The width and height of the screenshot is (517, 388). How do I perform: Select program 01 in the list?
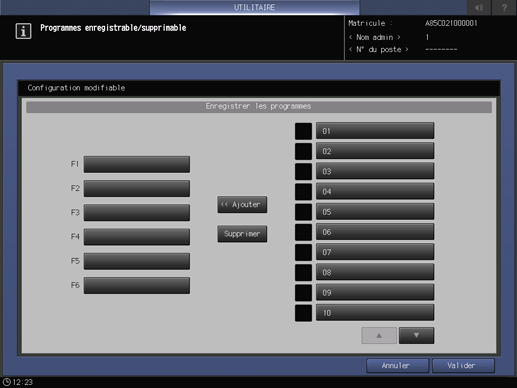[375, 131]
